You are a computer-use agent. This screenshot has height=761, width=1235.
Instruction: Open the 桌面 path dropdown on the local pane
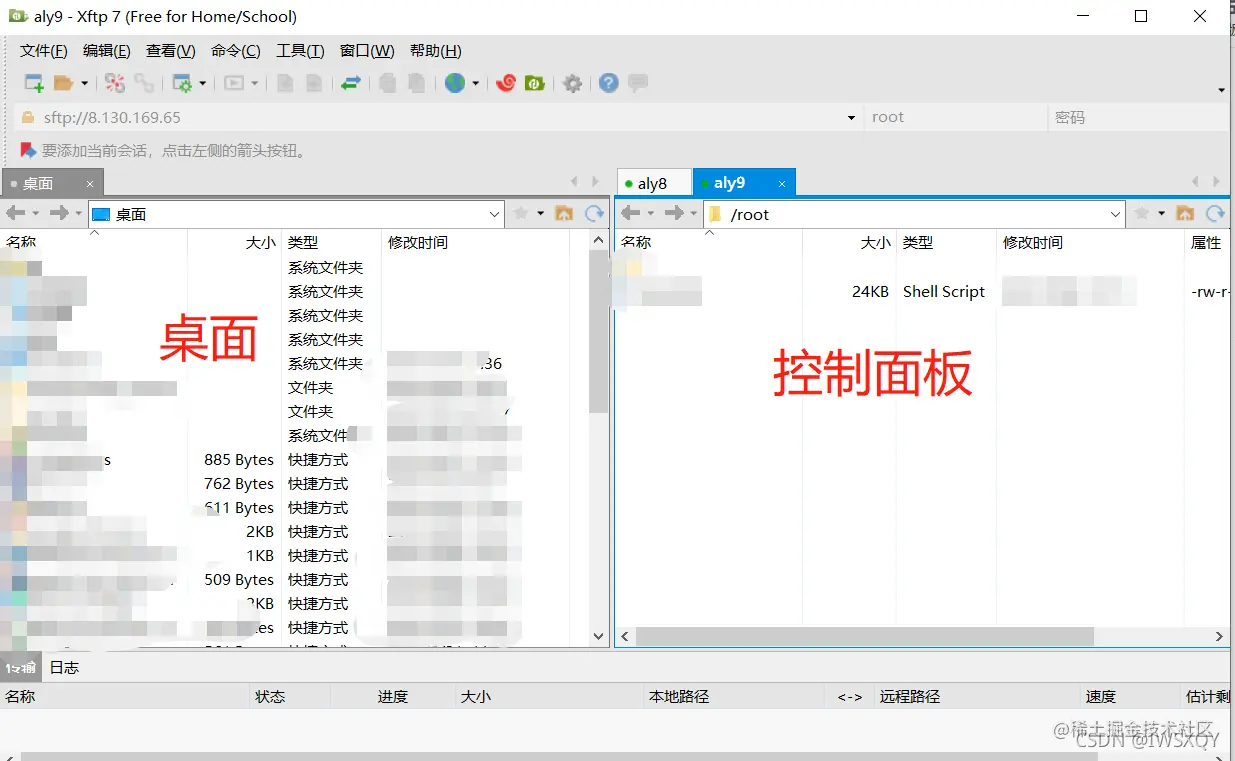coord(493,213)
